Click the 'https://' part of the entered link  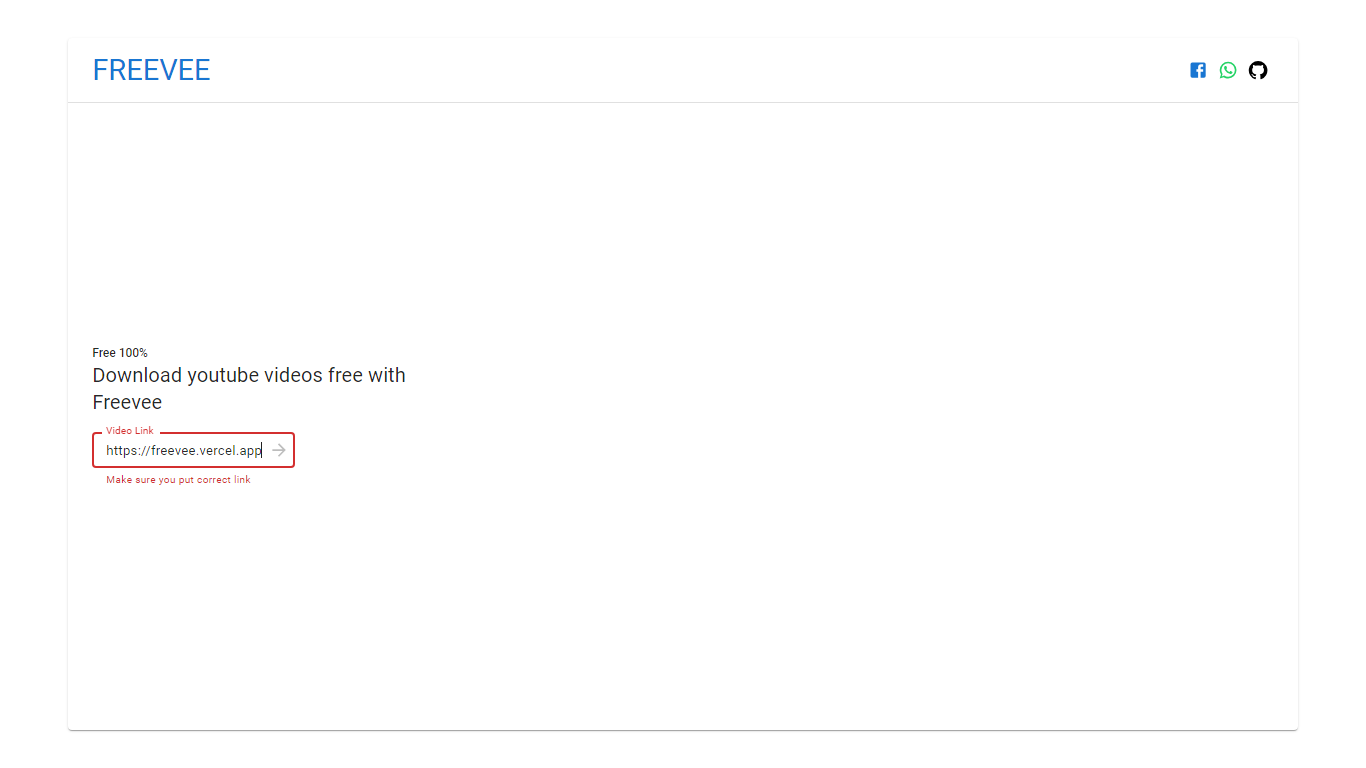(128, 450)
